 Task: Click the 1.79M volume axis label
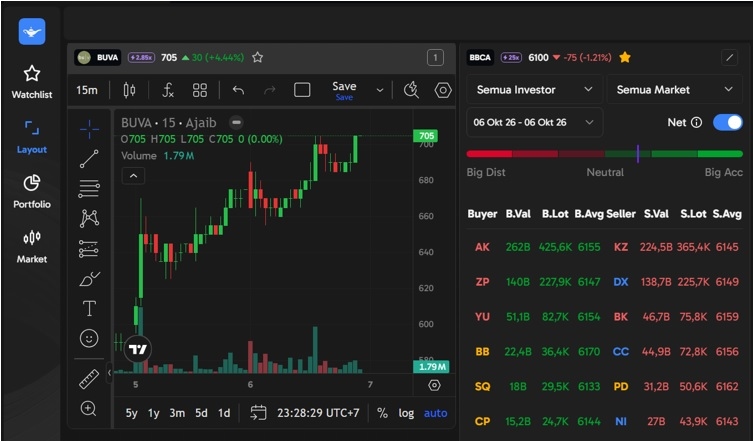tap(431, 367)
